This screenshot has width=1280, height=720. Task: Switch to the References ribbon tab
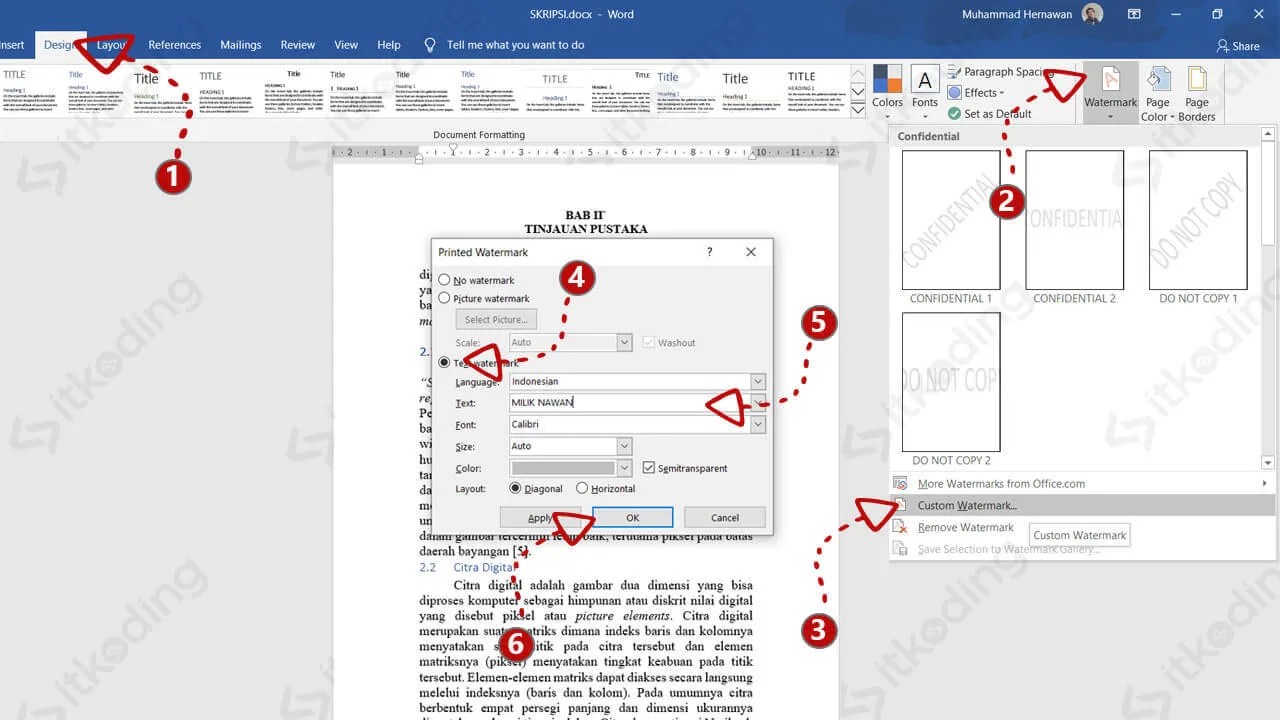pos(174,45)
